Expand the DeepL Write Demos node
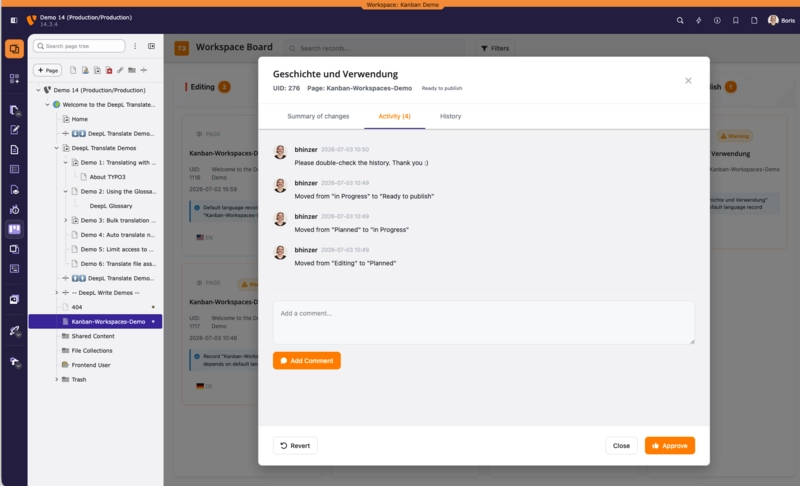Viewport: 800px width, 486px height. pos(57,293)
